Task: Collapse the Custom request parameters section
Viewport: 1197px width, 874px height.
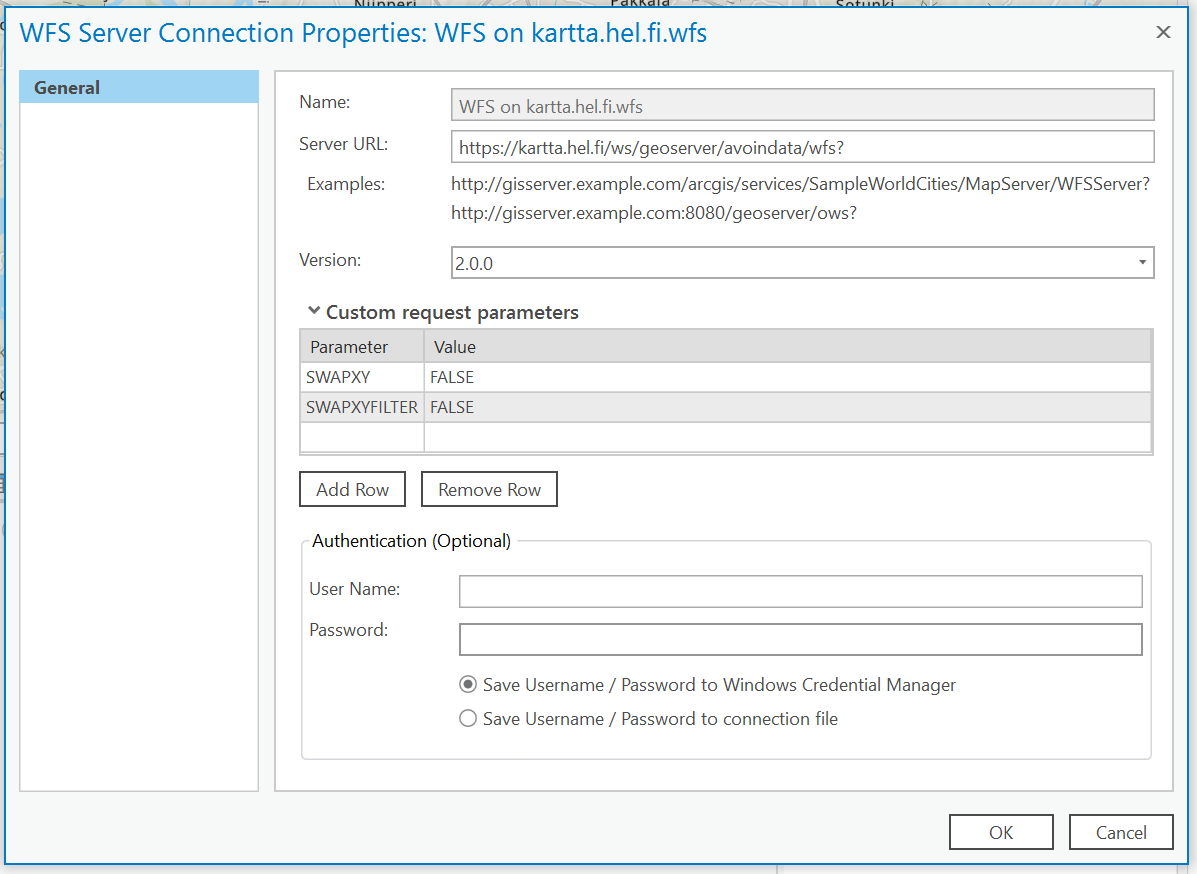Action: coord(314,312)
